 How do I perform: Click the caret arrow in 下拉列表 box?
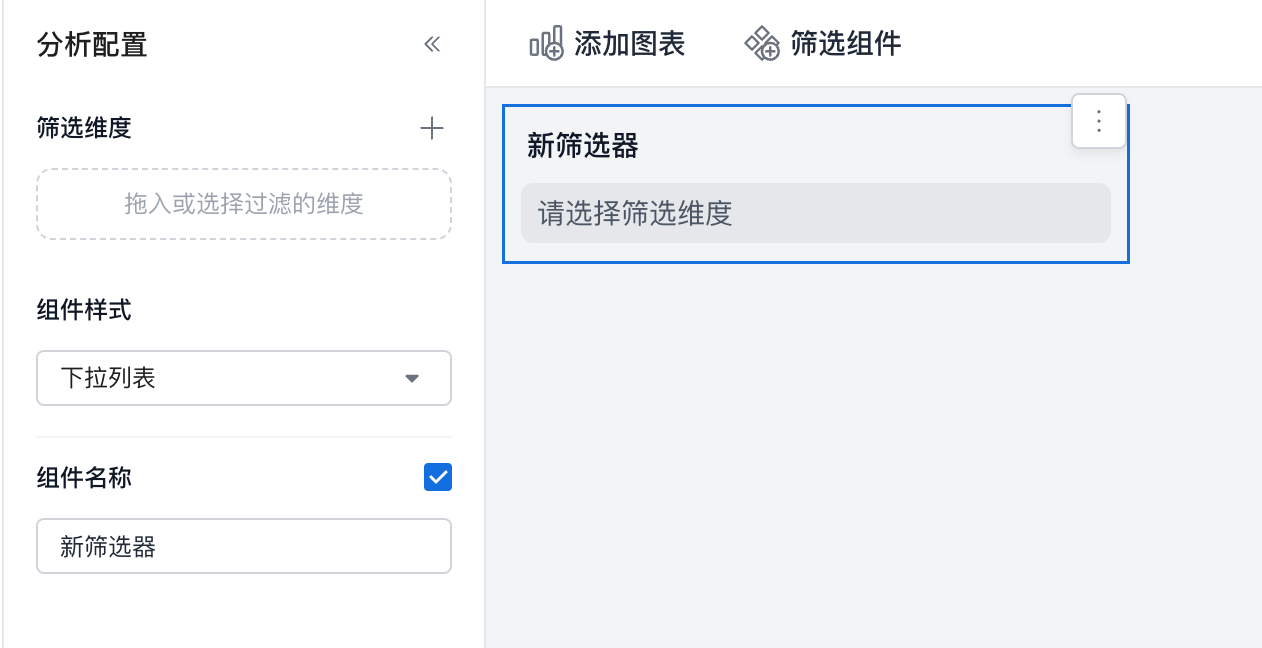(x=411, y=378)
